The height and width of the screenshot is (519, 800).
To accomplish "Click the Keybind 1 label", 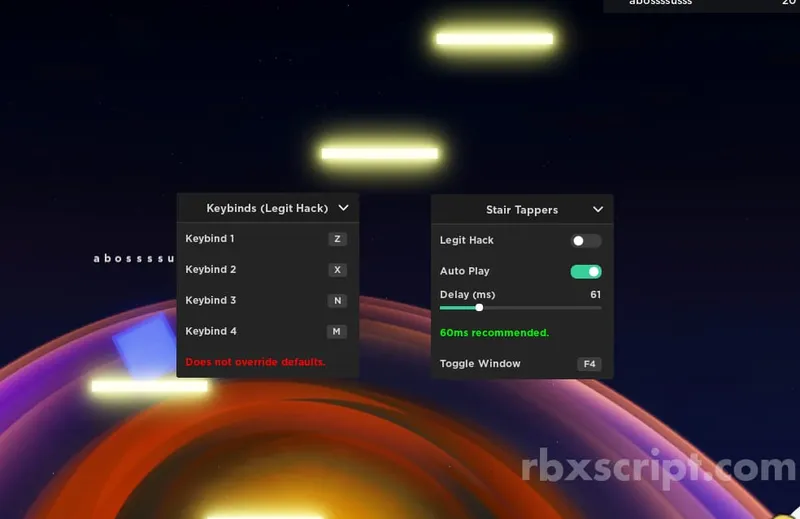I will tap(210, 238).
